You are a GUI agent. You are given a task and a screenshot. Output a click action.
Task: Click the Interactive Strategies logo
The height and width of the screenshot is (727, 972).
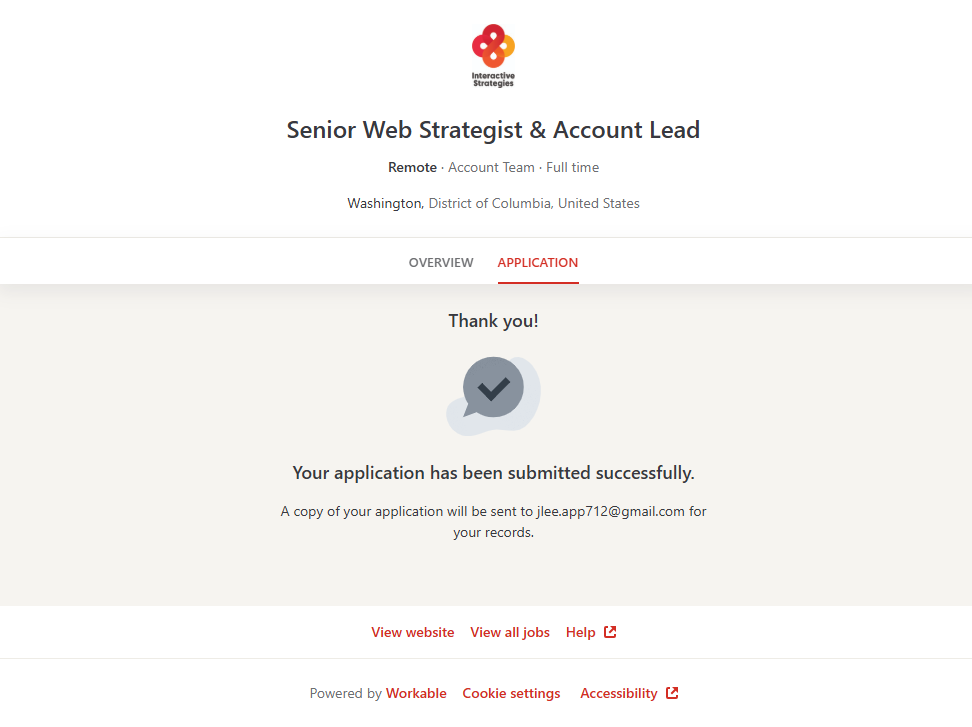pyautogui.click(x=493, y=56)
